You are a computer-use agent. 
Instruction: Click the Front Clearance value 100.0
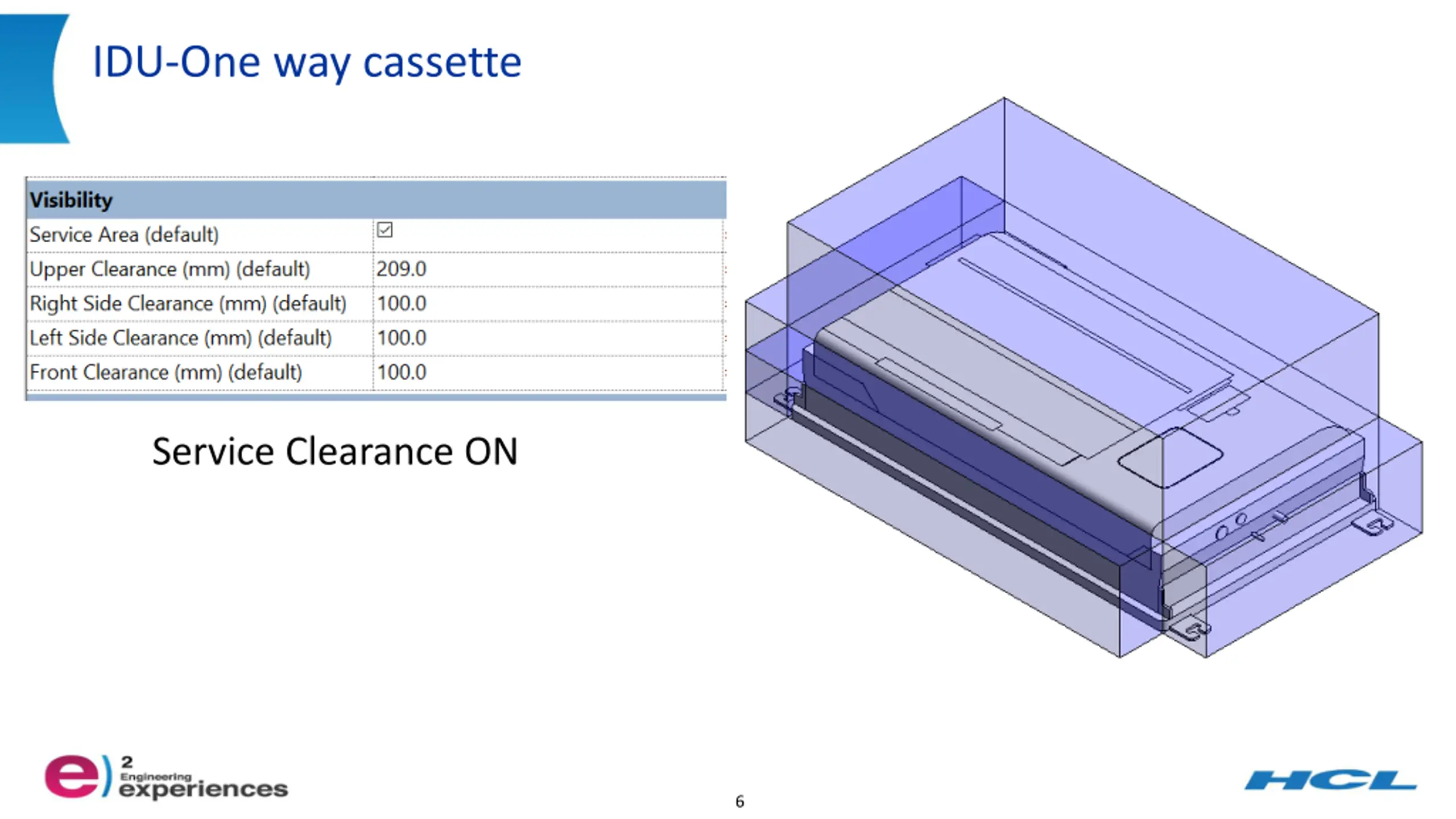pyautogui.click(x=401, y=373)
